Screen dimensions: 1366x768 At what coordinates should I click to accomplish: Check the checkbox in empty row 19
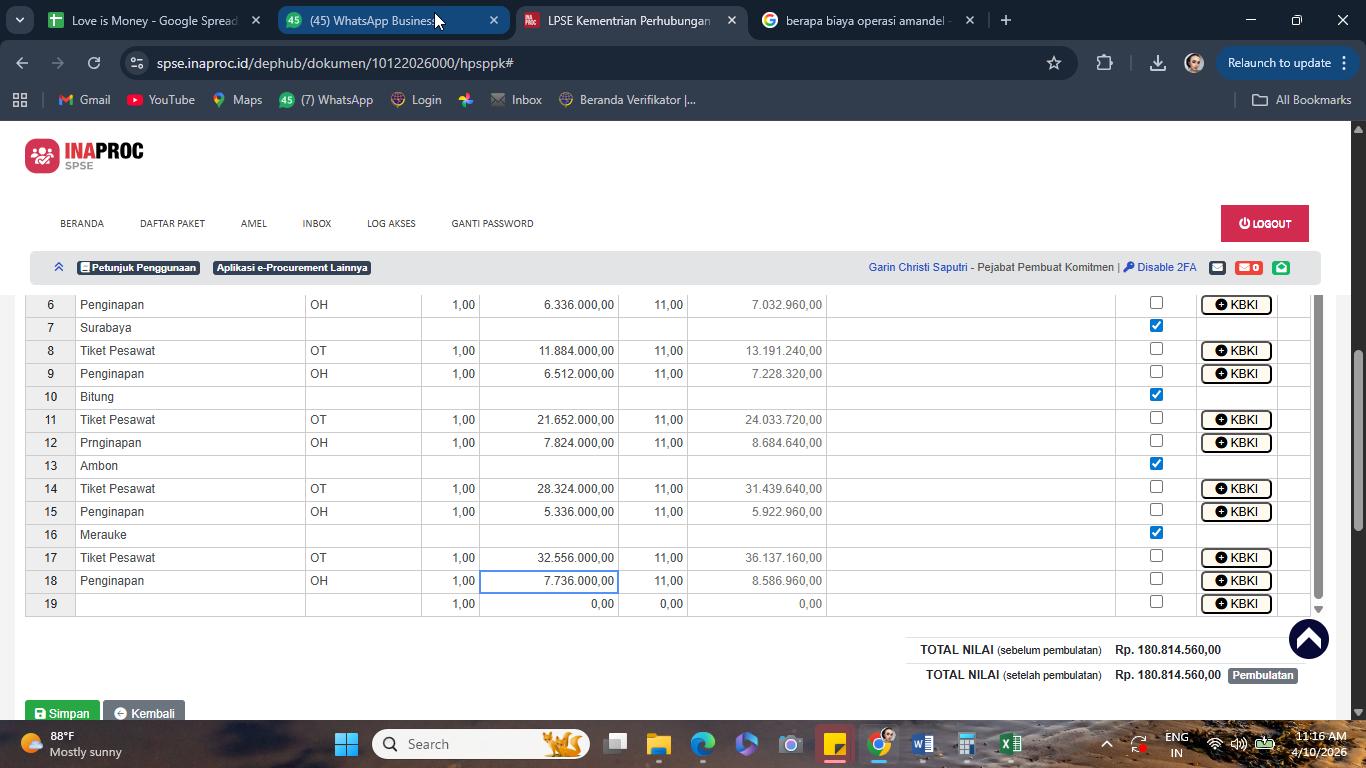pyautogui.click(x=1156, y=602)
